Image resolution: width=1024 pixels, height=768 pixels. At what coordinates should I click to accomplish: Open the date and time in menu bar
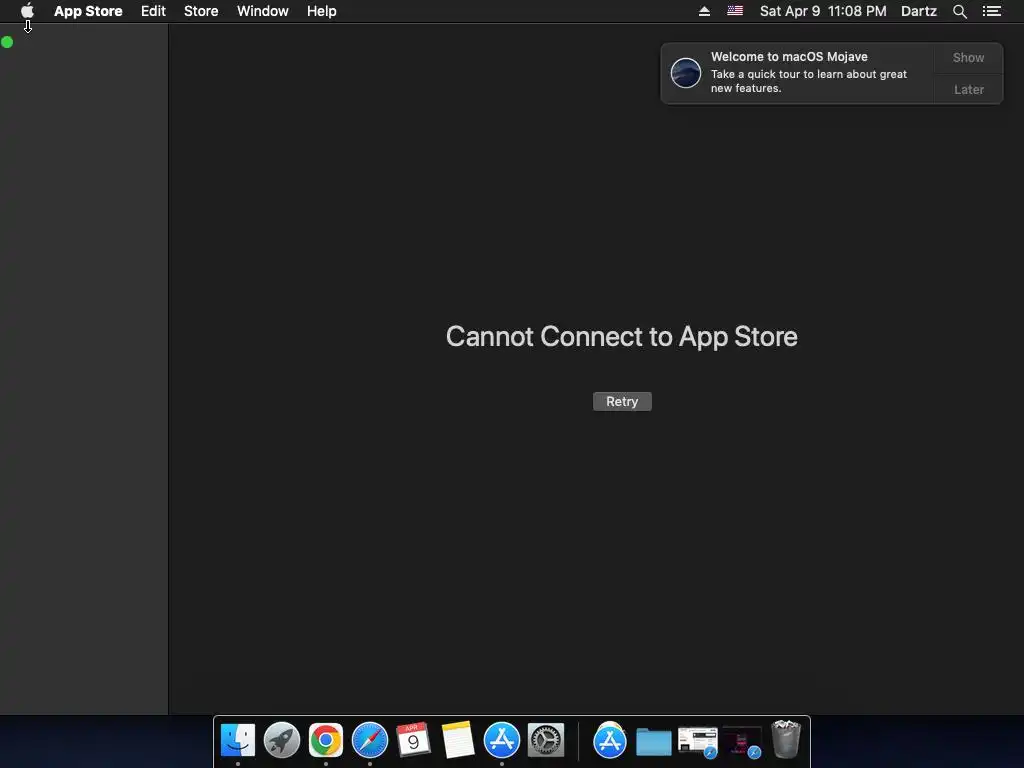click(x=823, y=11)
